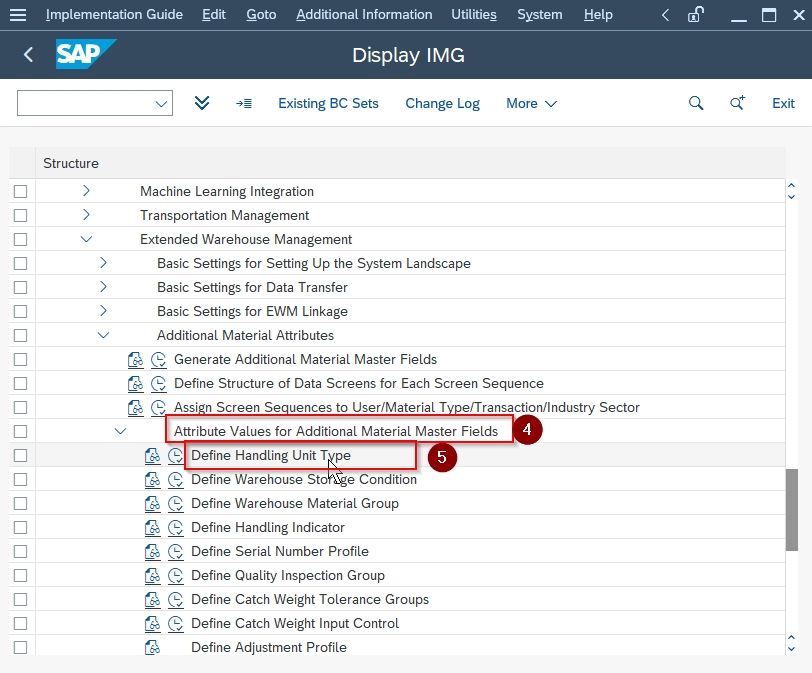Viewport: 812px width, 673px height.
Task: Tick the checkbox for Attribute Values for Additional Material Master Fields
Action: point(20,431)
